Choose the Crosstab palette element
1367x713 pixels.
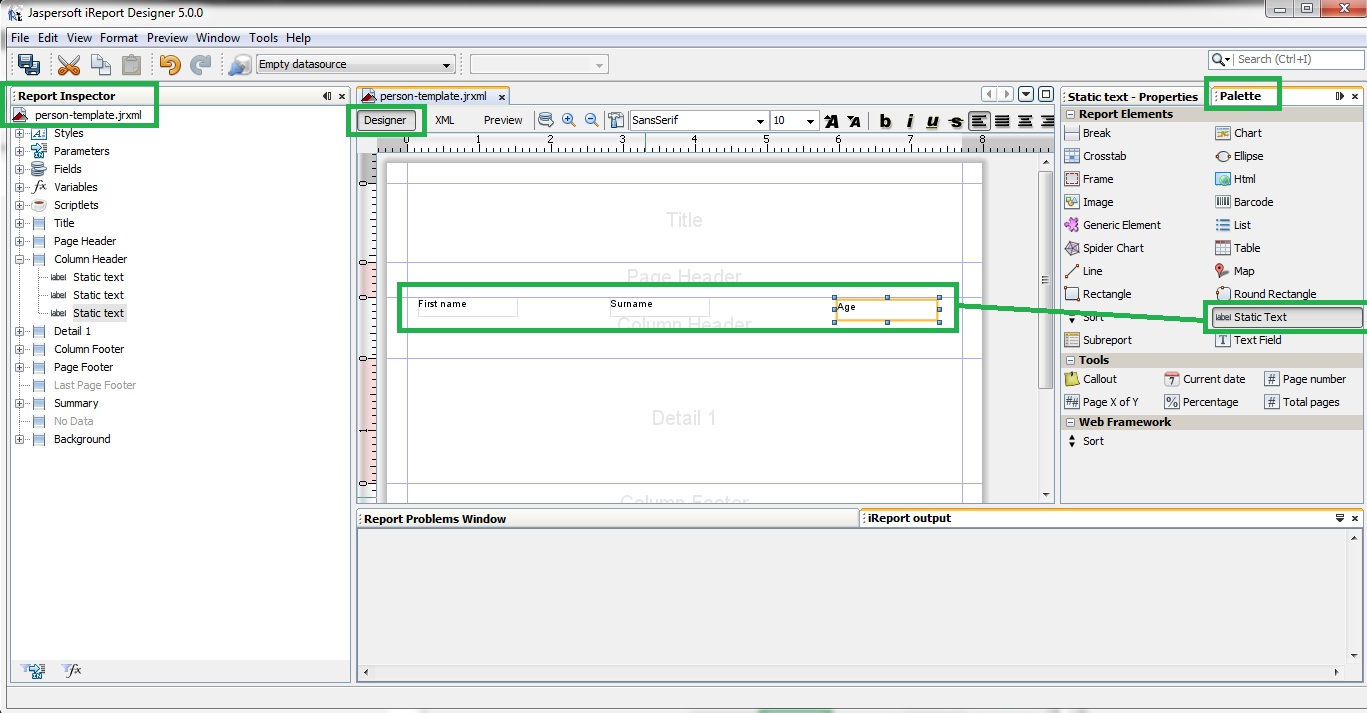click(x=1095, y=156)
